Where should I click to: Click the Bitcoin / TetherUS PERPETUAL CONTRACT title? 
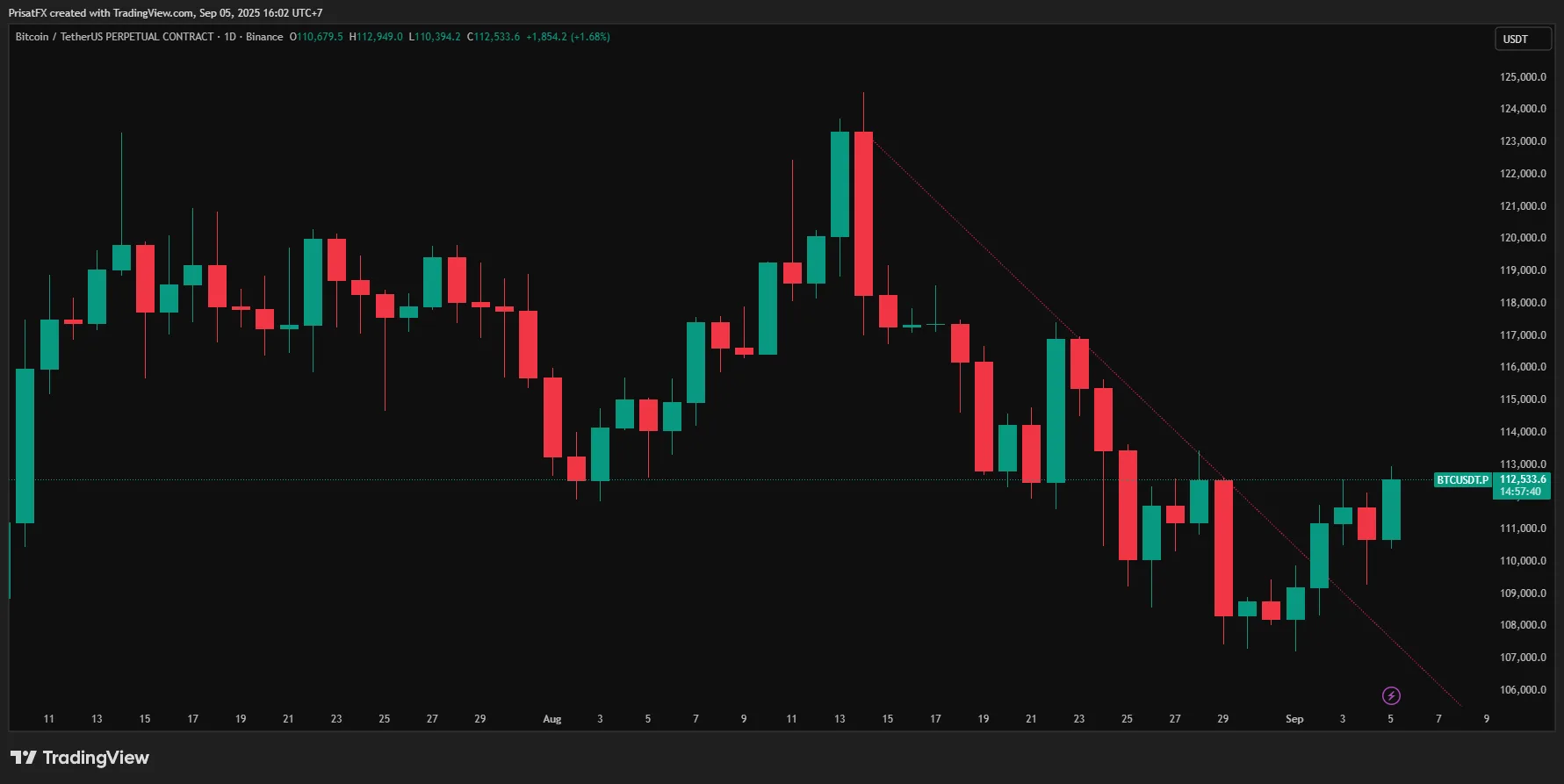pyautogui.click(x=114, y=37)
